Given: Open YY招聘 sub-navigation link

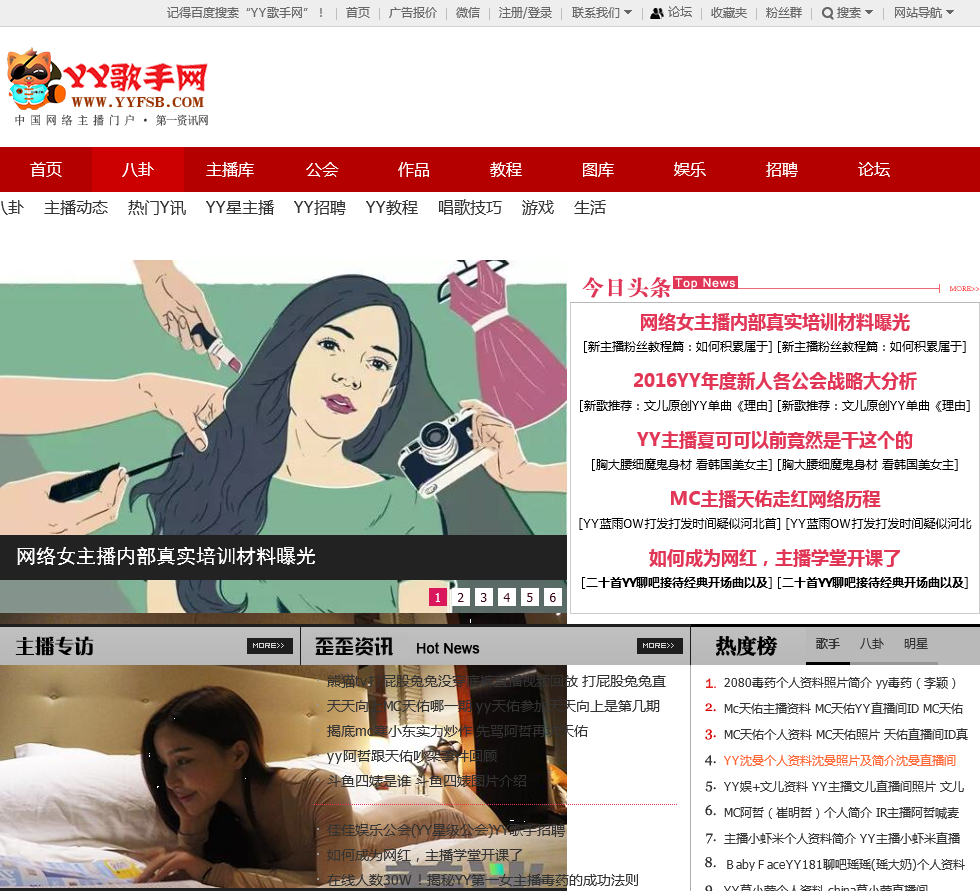Looking at the screenshot, I should [x=320, y=207].
